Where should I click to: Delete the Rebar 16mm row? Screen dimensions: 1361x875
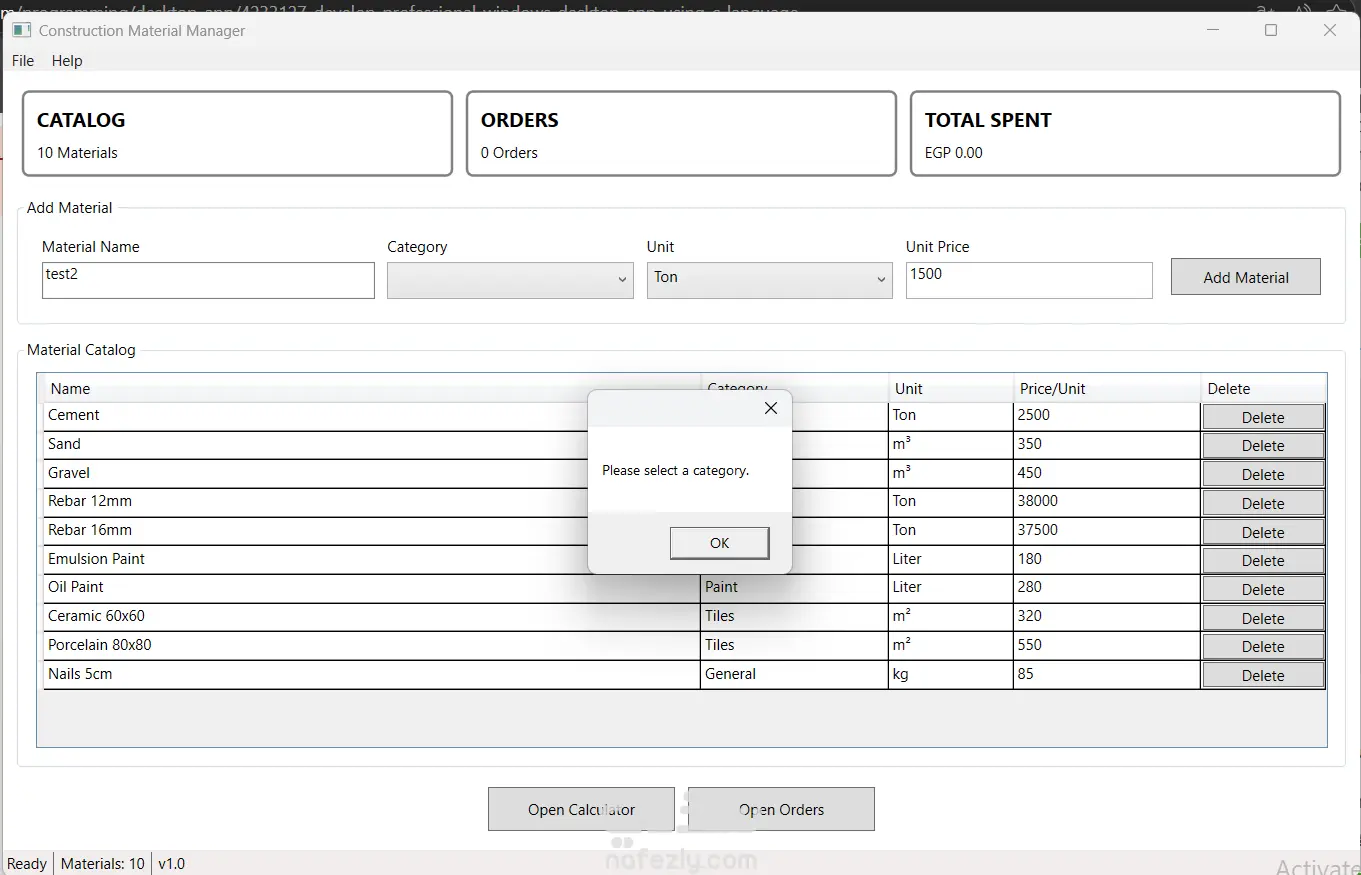pyautogui.click(x=1263, y=532)
